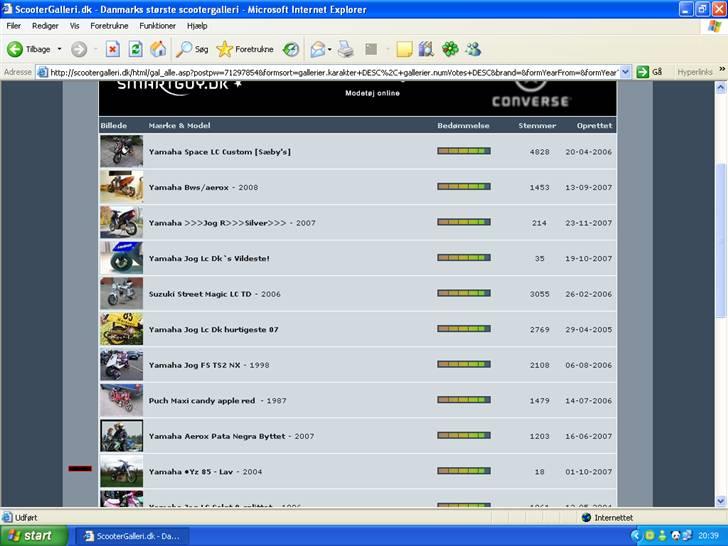728x546 pixels.
Task: Sort by Stemmer column header
Action: [x=537, y=125]
